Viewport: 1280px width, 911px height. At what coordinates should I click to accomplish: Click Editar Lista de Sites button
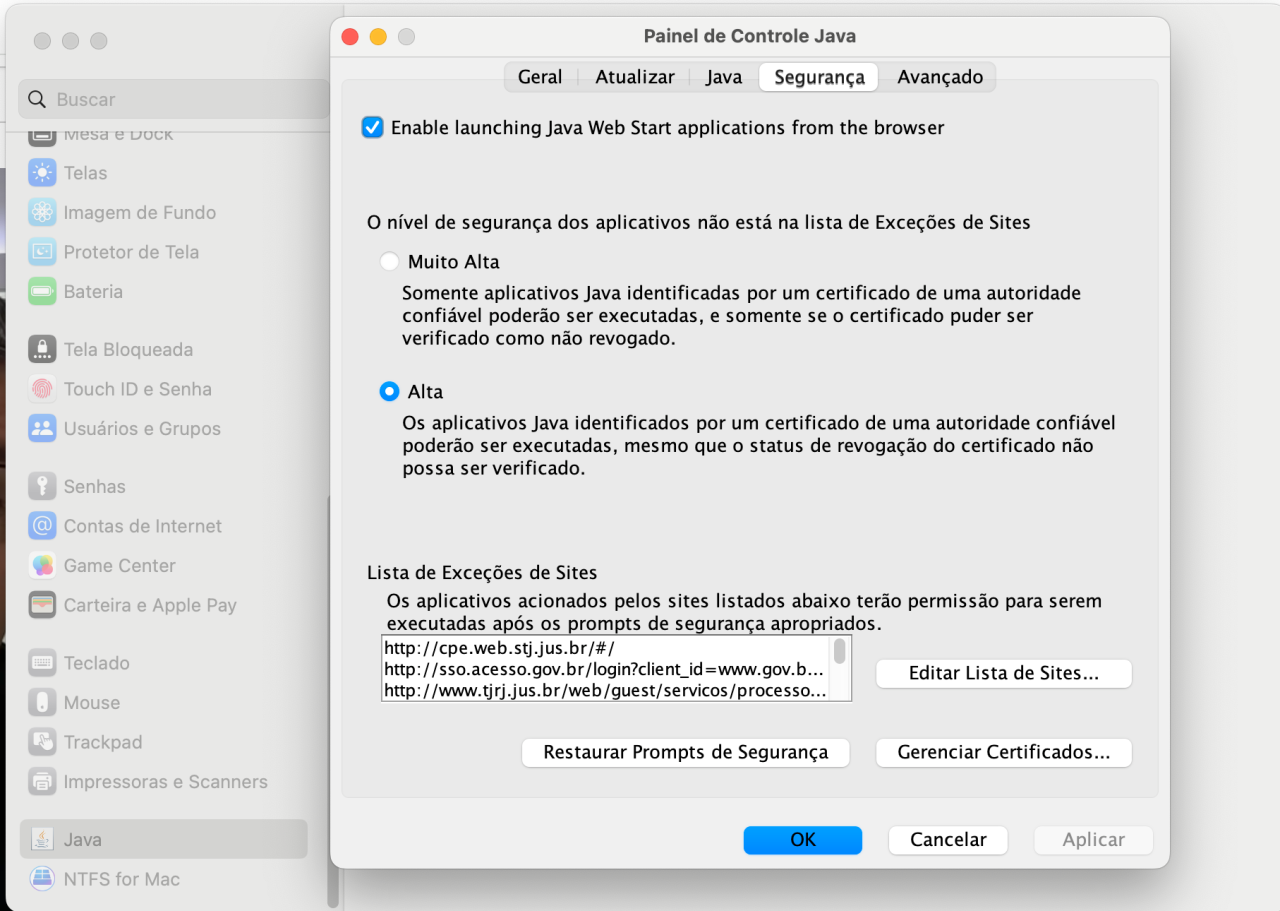click(x=1004, y=673)
